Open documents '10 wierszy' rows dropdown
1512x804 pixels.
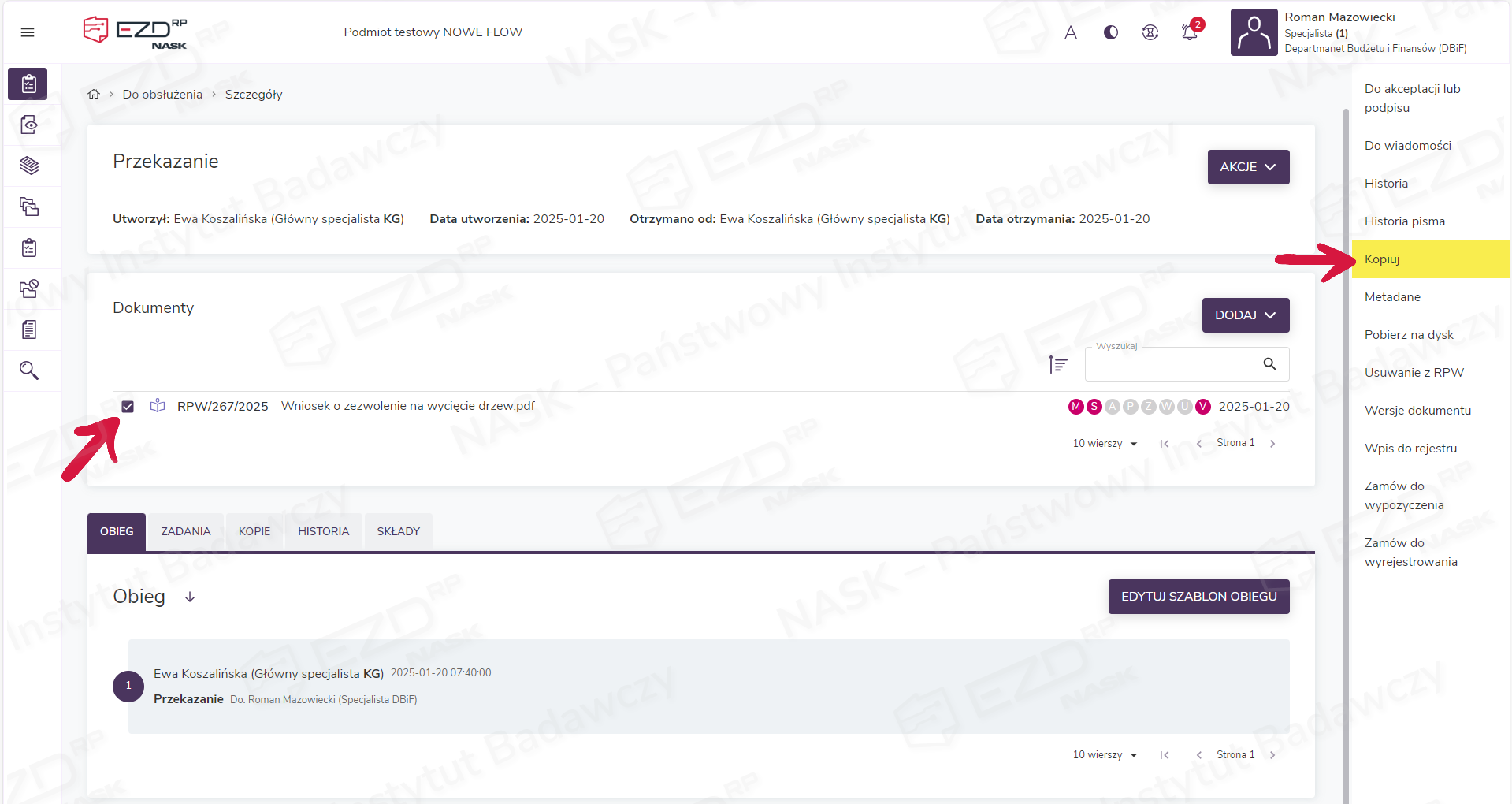pos(1105,444)
